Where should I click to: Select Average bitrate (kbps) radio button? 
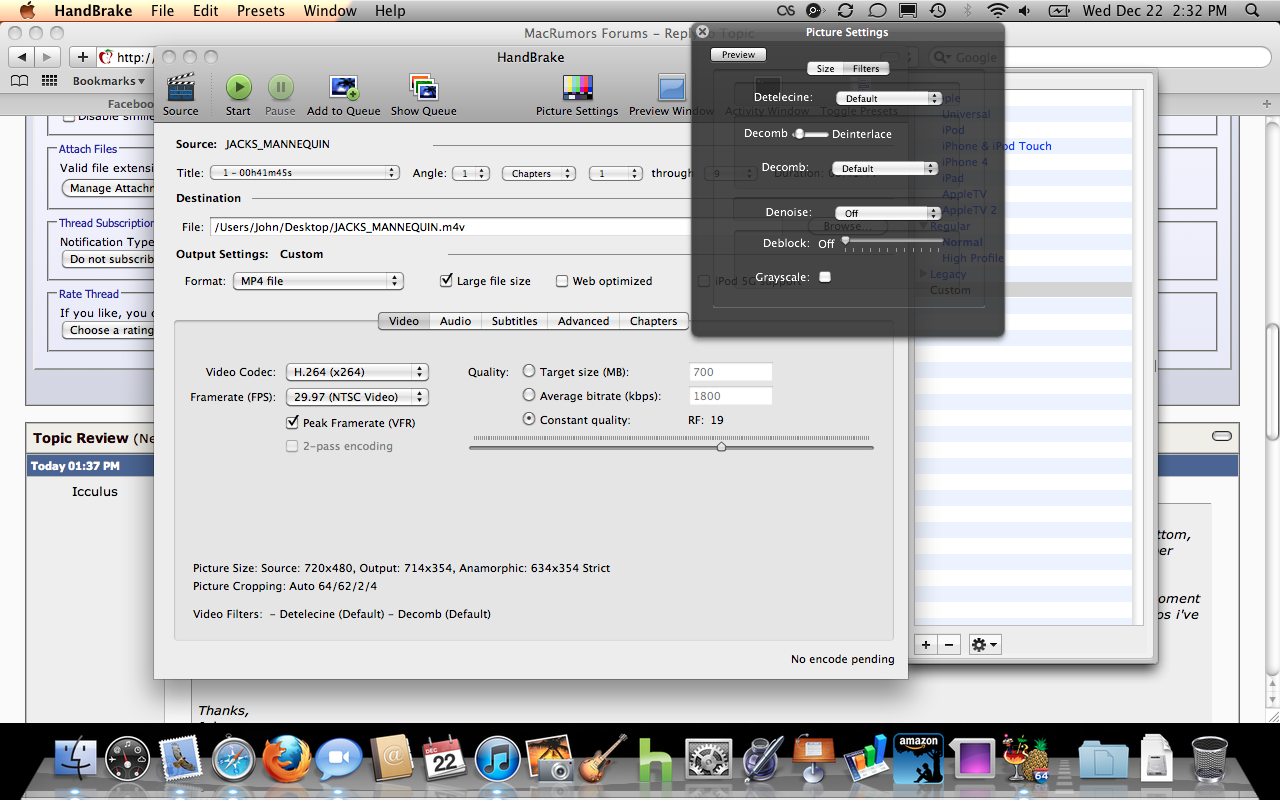point(529,395)
